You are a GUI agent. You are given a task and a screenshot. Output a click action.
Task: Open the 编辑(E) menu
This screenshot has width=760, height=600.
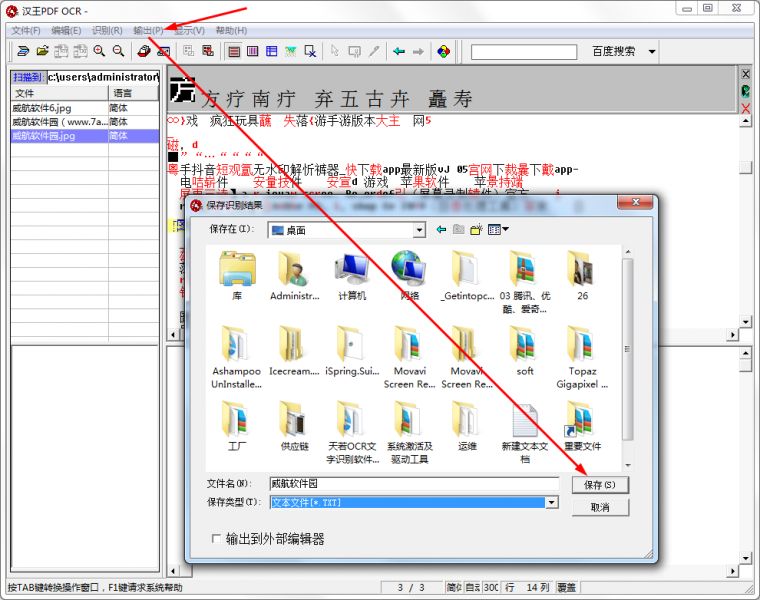tap(66, 31)
